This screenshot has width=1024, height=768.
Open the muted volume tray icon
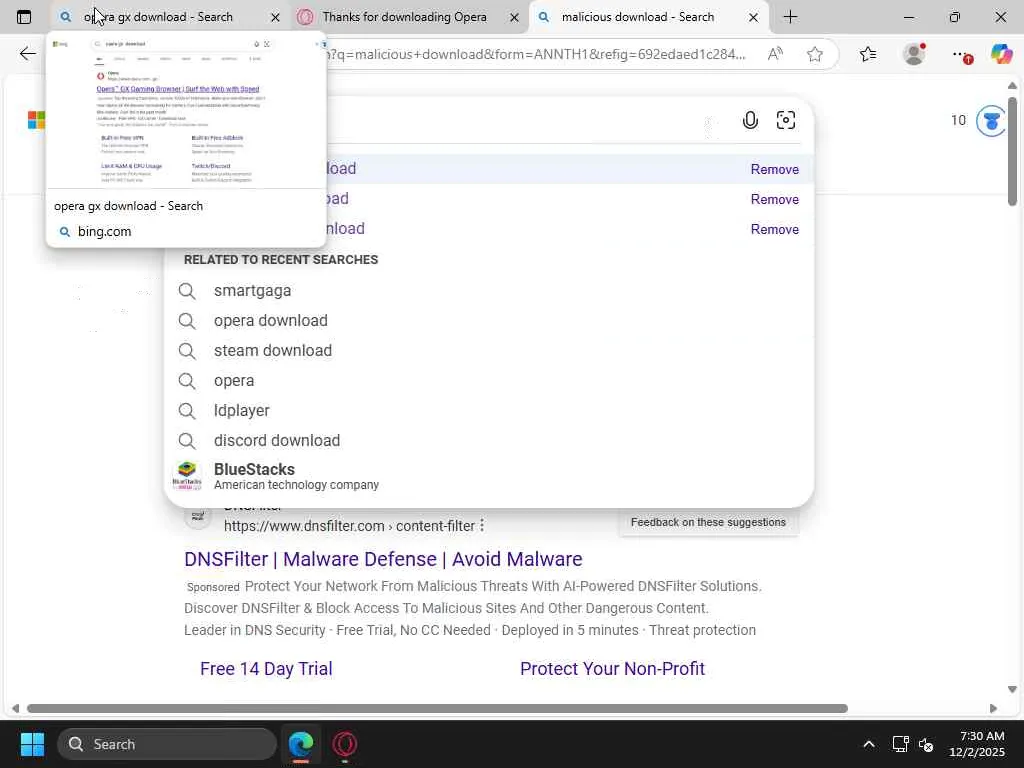coord(926,744)
